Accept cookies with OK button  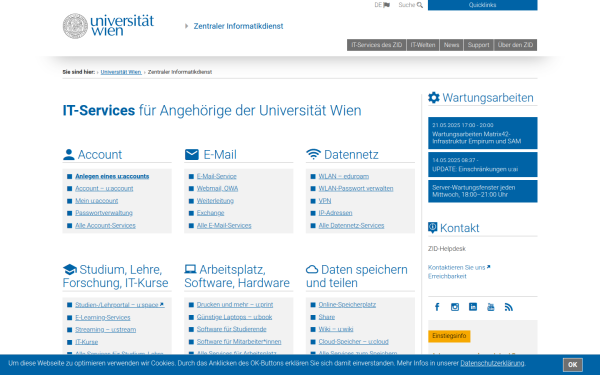[x=572, y=365]
